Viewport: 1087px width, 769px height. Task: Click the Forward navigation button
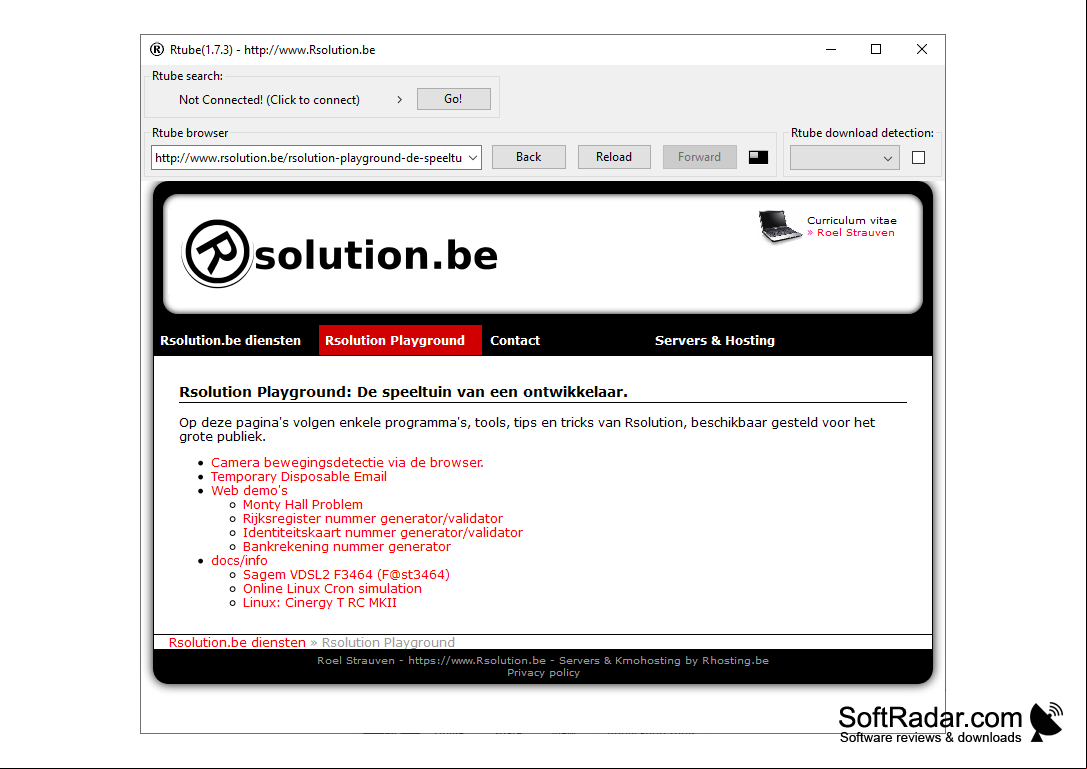pyautogui.click(x=699, y=157)
